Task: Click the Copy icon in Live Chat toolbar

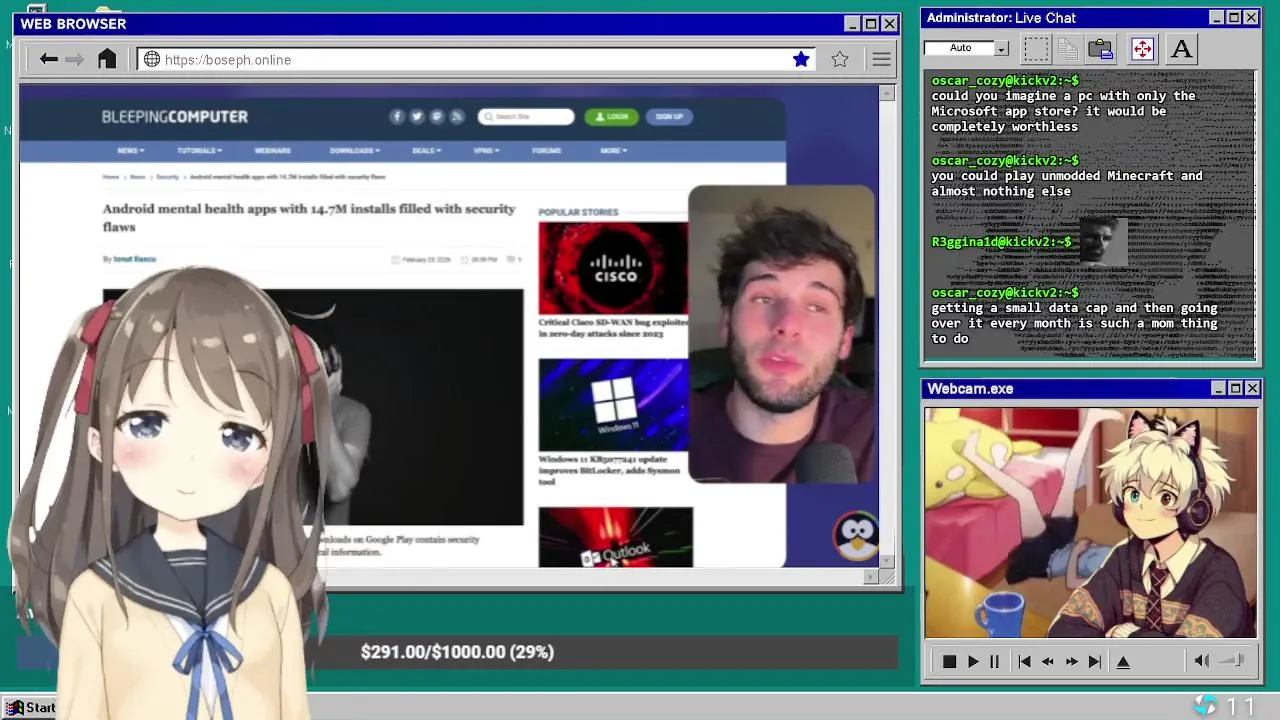Action: click(1068, 48)
